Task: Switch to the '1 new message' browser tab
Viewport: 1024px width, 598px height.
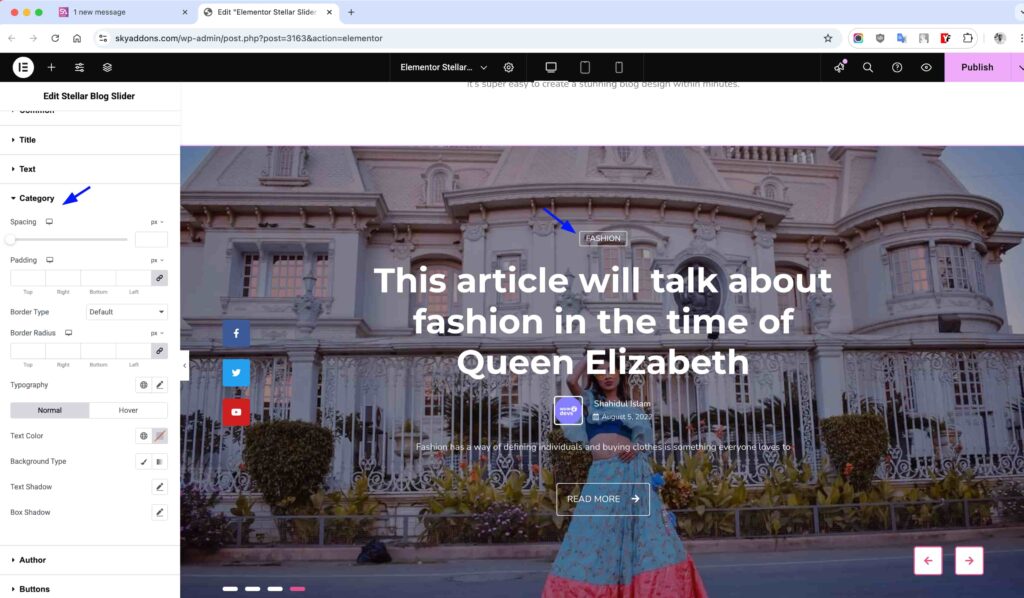Action: pyautogui.click(x=124, y=12)
